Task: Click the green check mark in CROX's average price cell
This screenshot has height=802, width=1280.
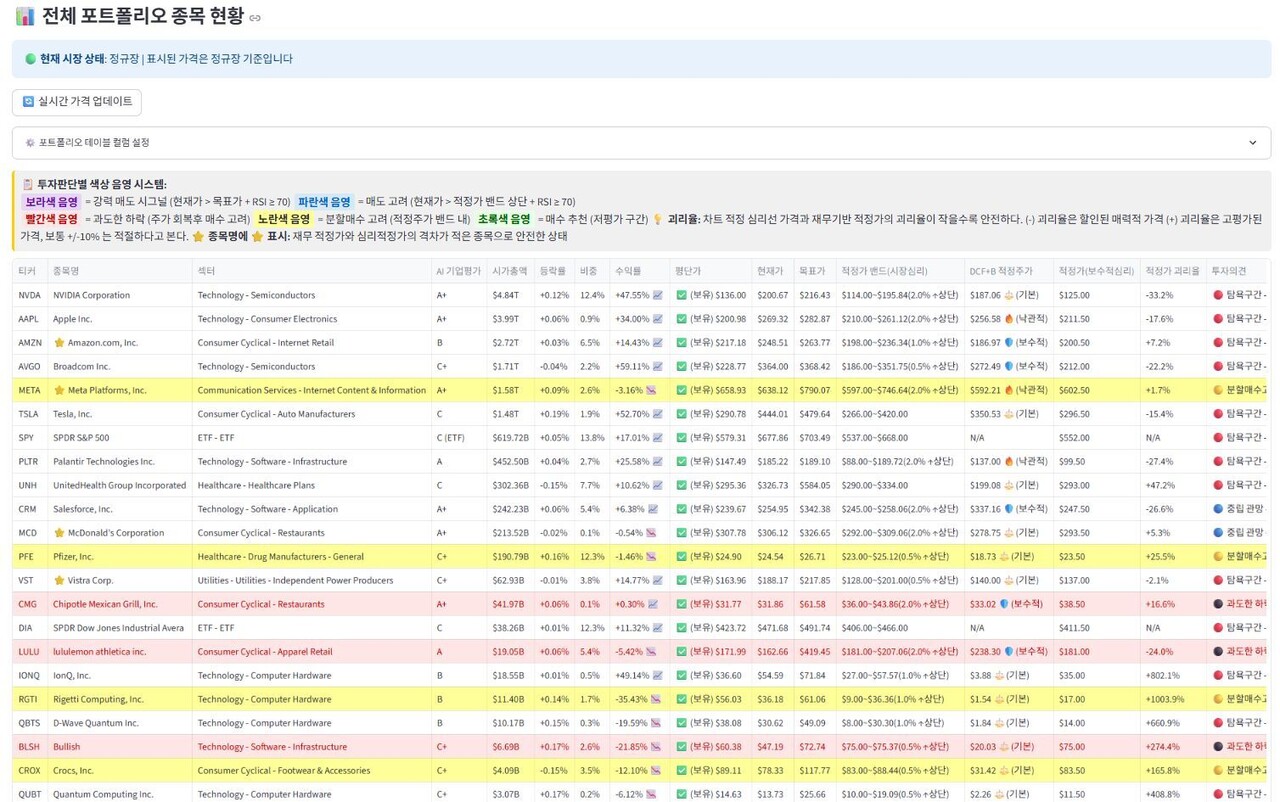Action: [x=681, y=771]
